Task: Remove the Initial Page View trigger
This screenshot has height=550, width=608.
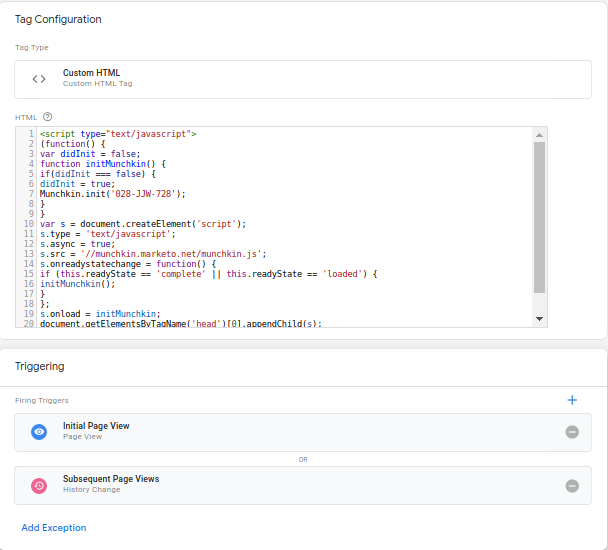Action: click(572, 432)
